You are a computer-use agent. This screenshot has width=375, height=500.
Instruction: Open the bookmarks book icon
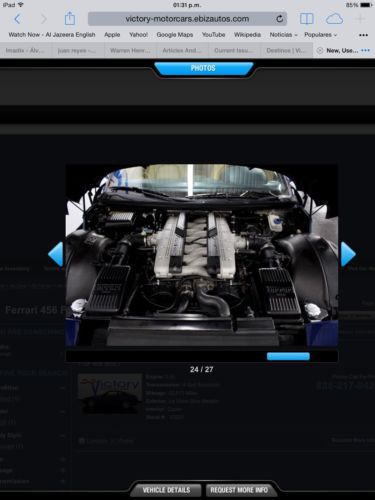point(306,19)
